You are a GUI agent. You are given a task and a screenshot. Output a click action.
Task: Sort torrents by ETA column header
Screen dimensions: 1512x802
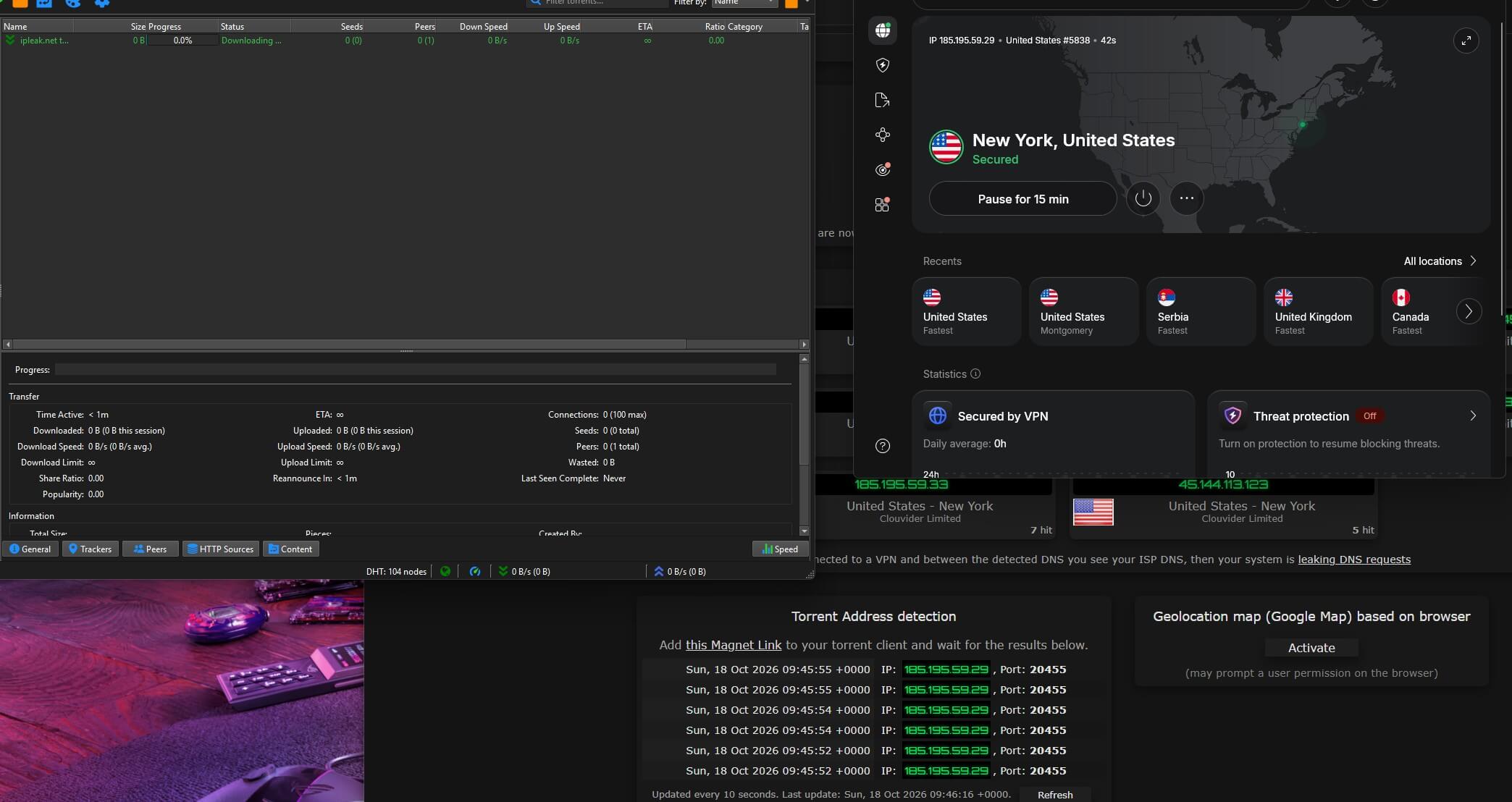(x=618, y=26)
